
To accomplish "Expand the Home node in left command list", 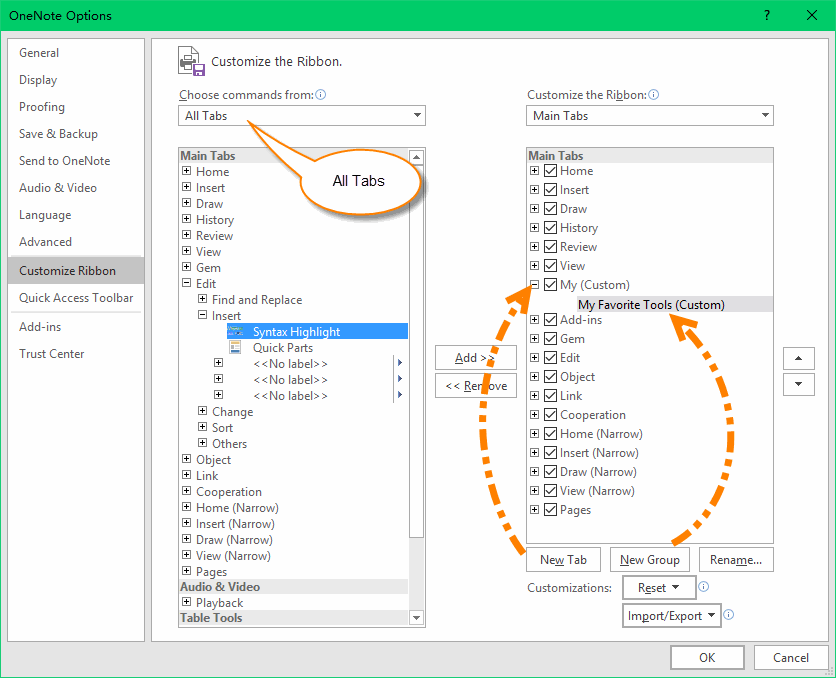I will tap(187, 171).
